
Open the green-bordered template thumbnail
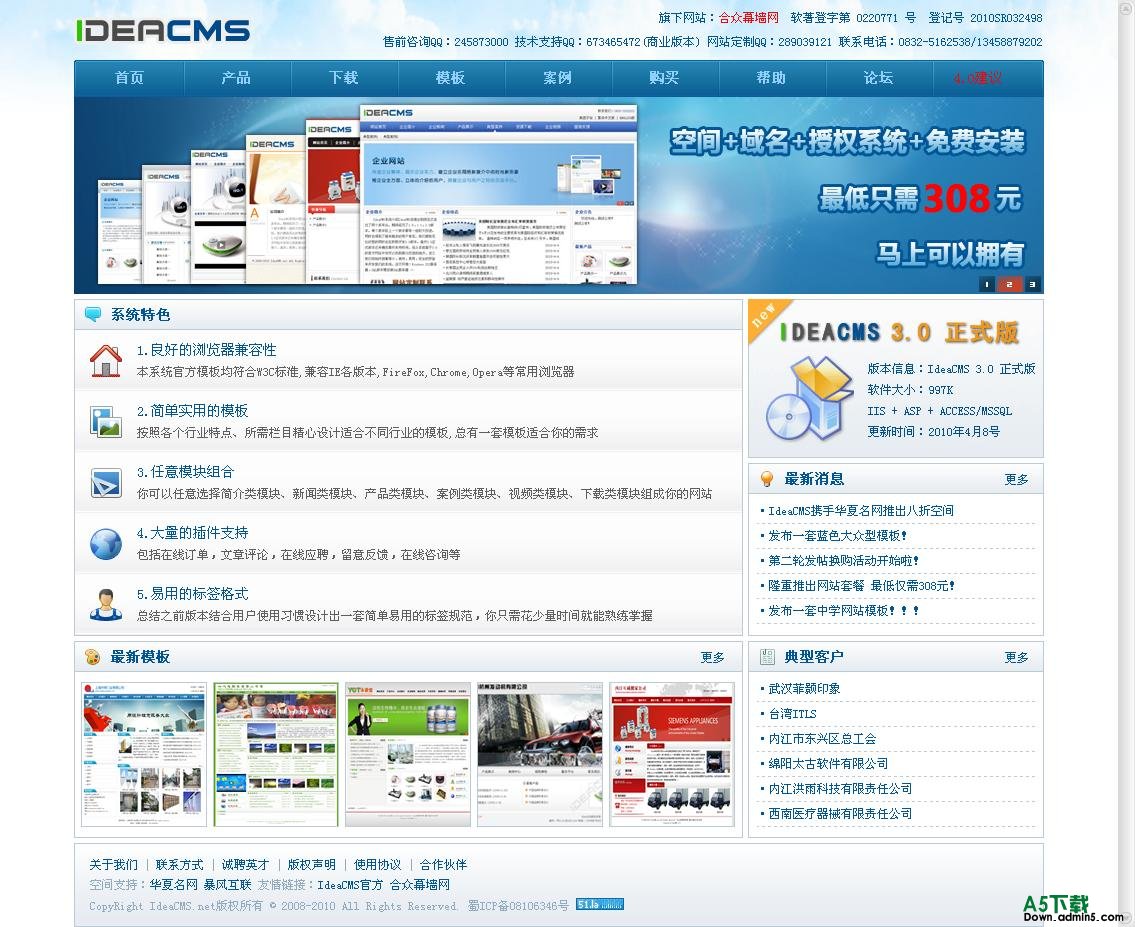[x=276, y=754]
